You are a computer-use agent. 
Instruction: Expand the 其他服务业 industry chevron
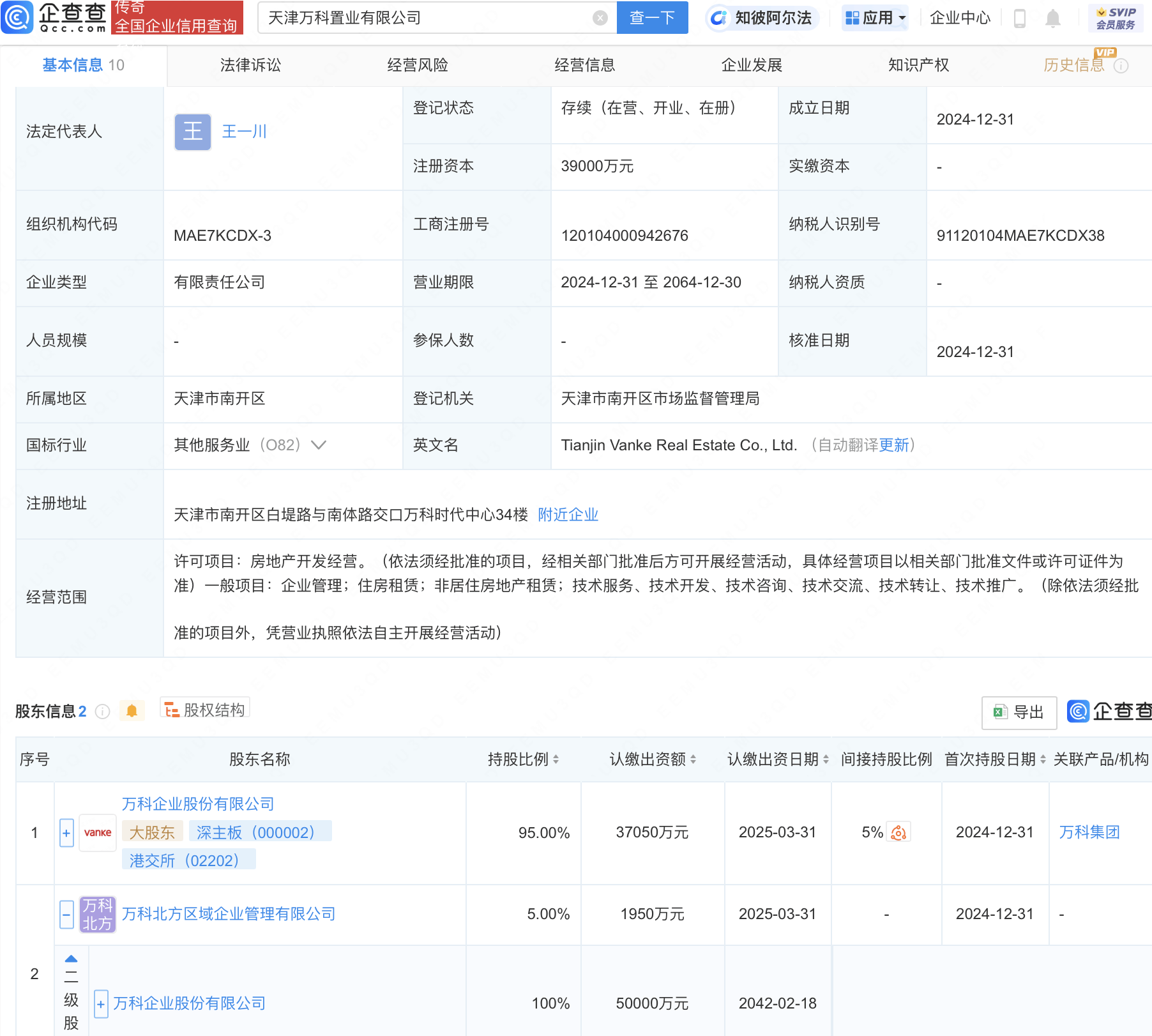(319, 445)
